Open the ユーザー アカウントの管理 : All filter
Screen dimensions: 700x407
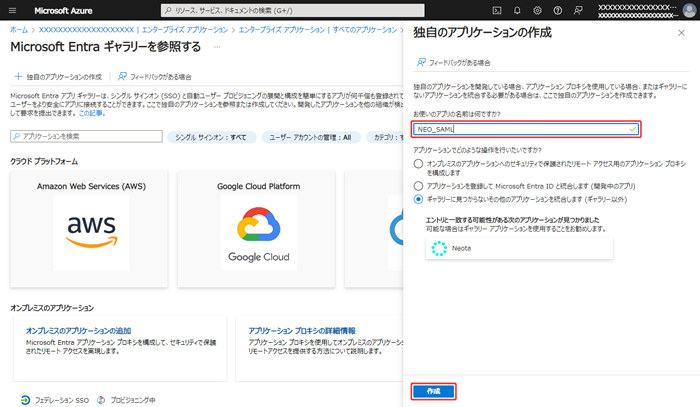310,137
